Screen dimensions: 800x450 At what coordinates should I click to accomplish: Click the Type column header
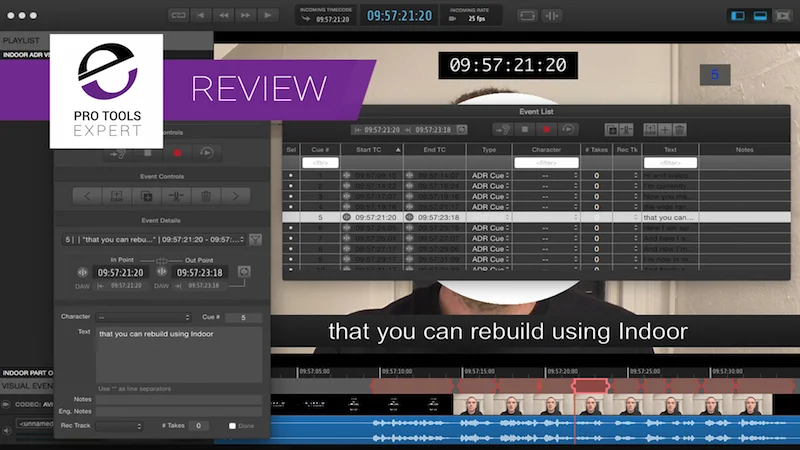[x=489, y=149]
